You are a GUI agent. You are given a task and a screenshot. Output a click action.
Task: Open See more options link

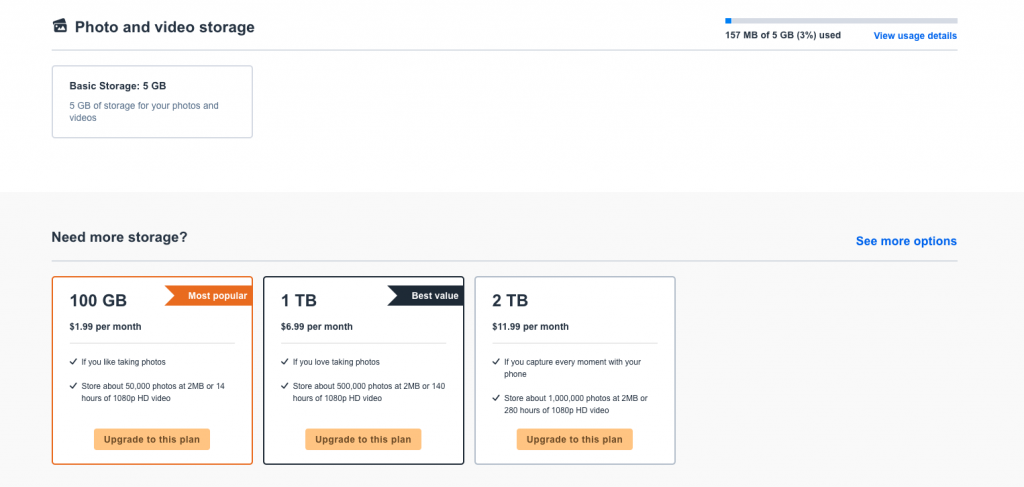click(906, 241)
